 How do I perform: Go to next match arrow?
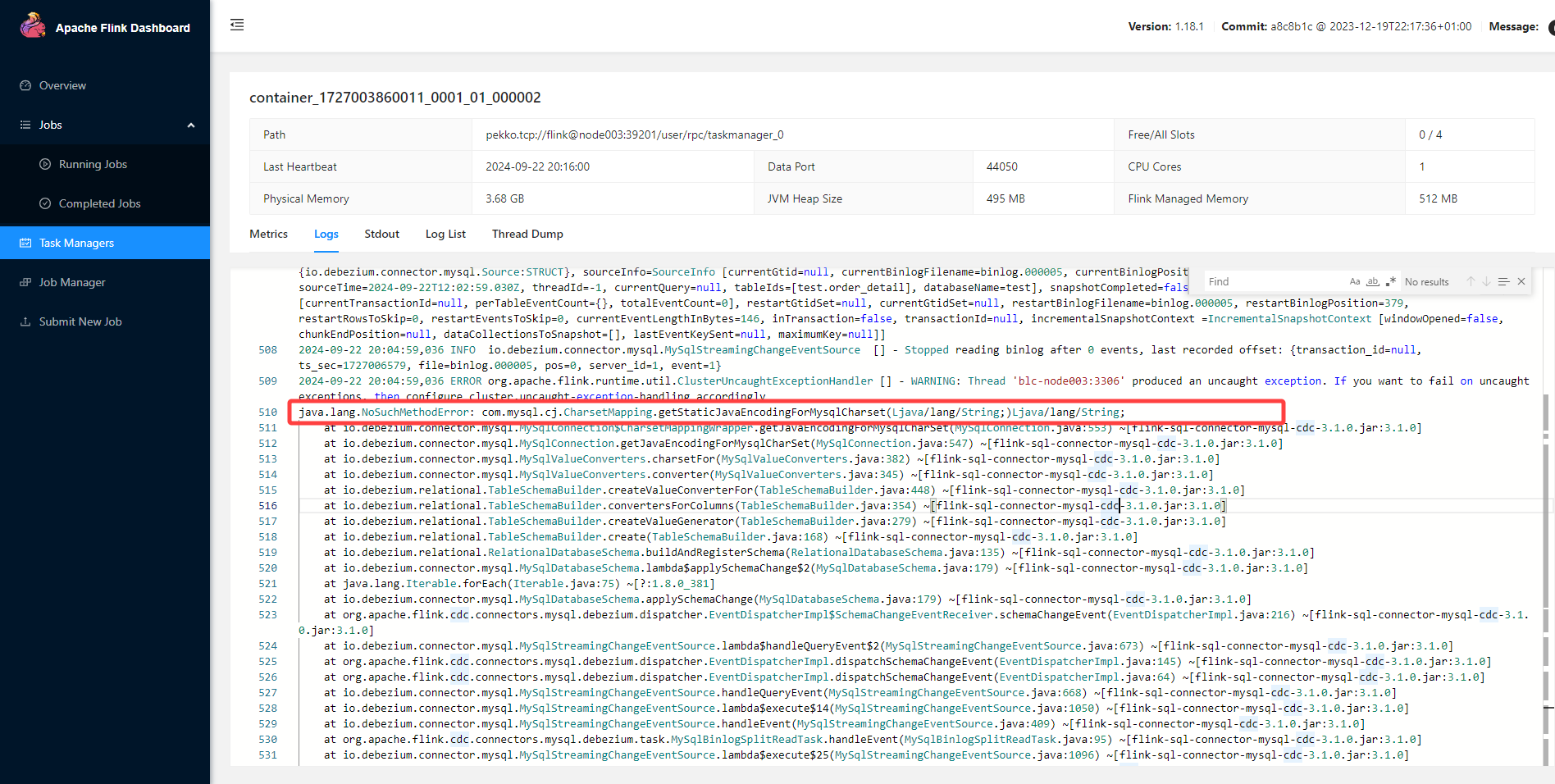pos(1486,281)
